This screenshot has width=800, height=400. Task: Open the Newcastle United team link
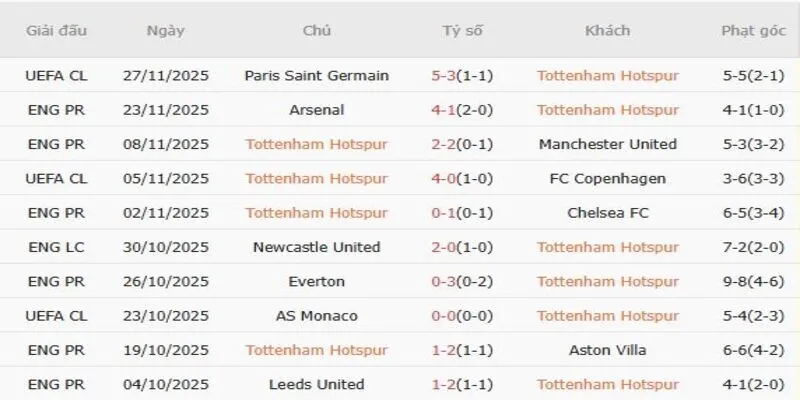(316, 247)
